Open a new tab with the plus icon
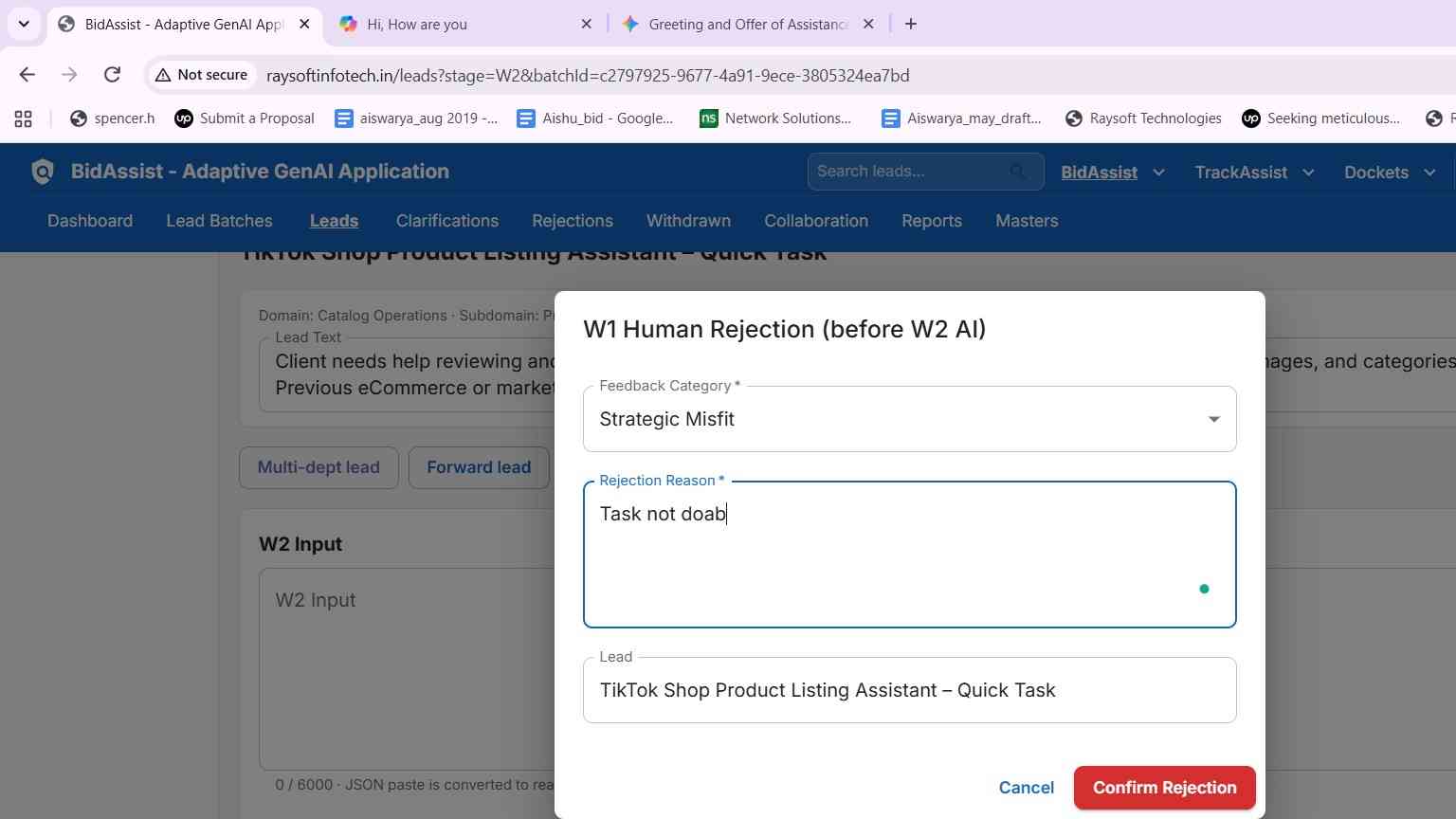This screenshot has height=819, width=1456. pyautogui.click(x=911, y=24)
